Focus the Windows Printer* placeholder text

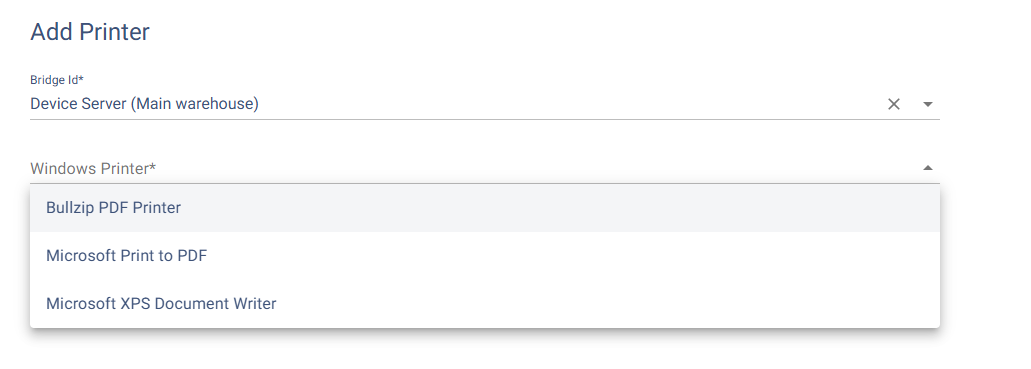click(x=93, y=168)
